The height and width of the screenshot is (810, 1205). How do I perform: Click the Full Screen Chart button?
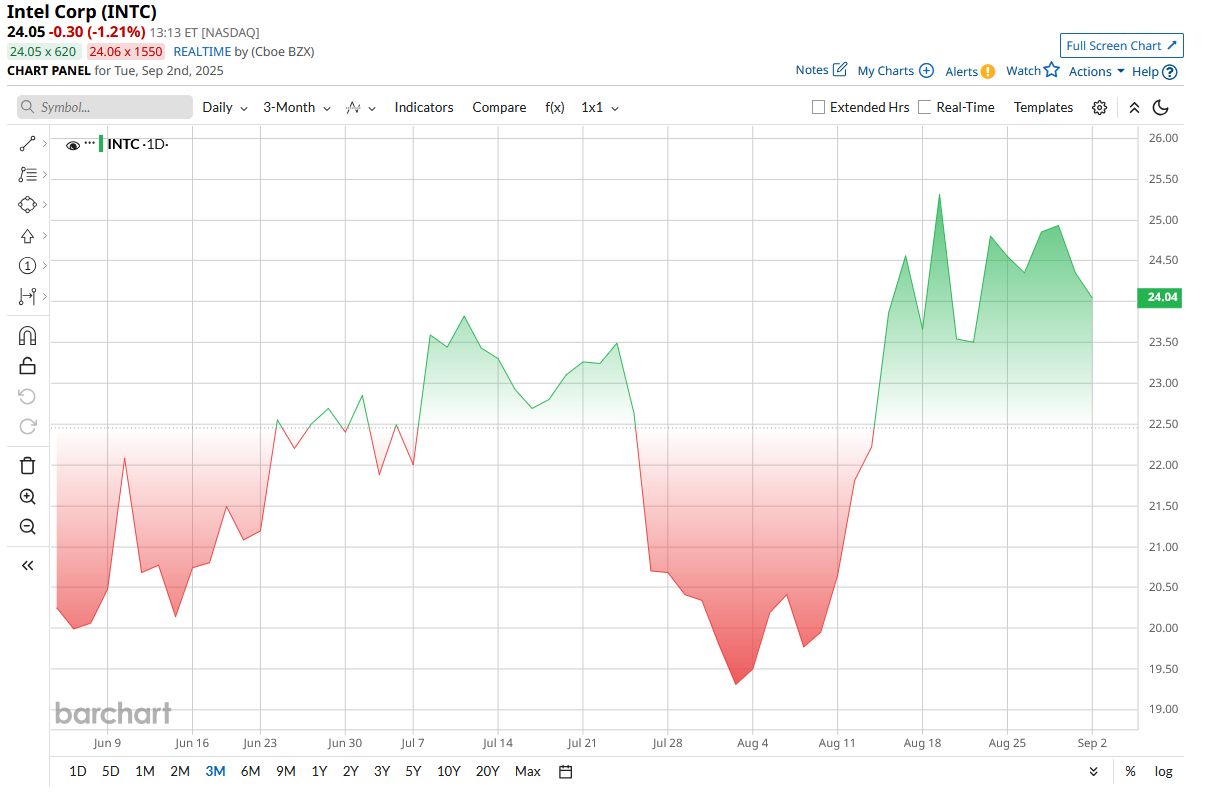tap(1122, 45)
